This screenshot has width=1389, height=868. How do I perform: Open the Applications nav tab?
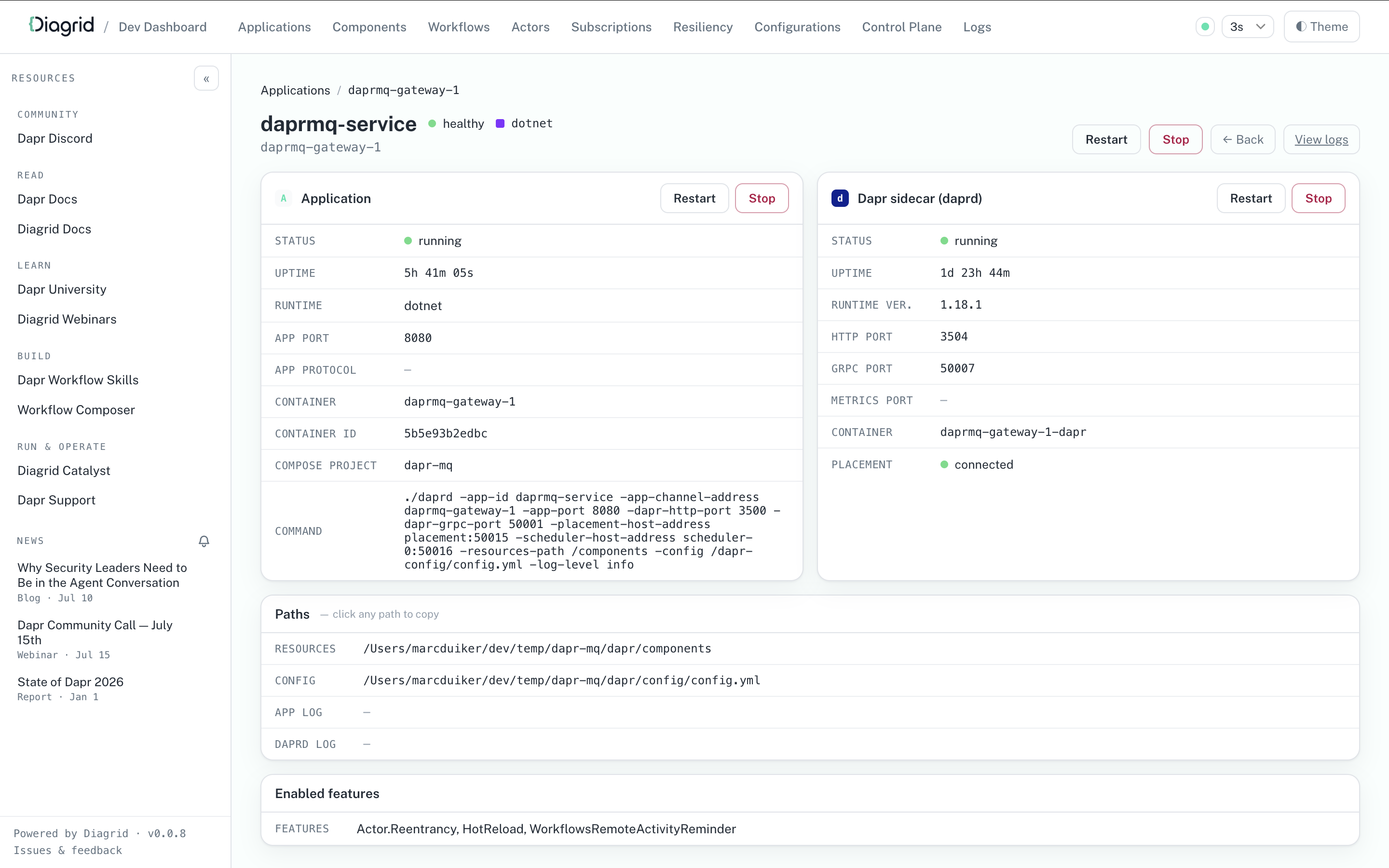274,27
